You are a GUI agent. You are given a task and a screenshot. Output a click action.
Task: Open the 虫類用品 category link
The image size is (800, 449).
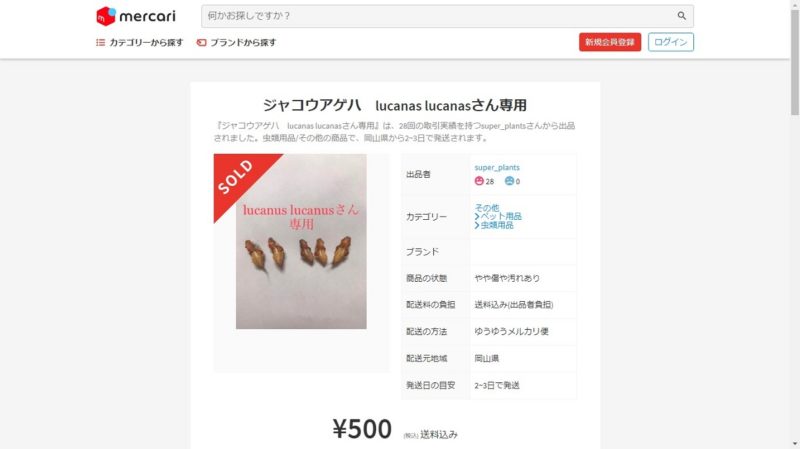pyautogui.click(x=497, y=225)
